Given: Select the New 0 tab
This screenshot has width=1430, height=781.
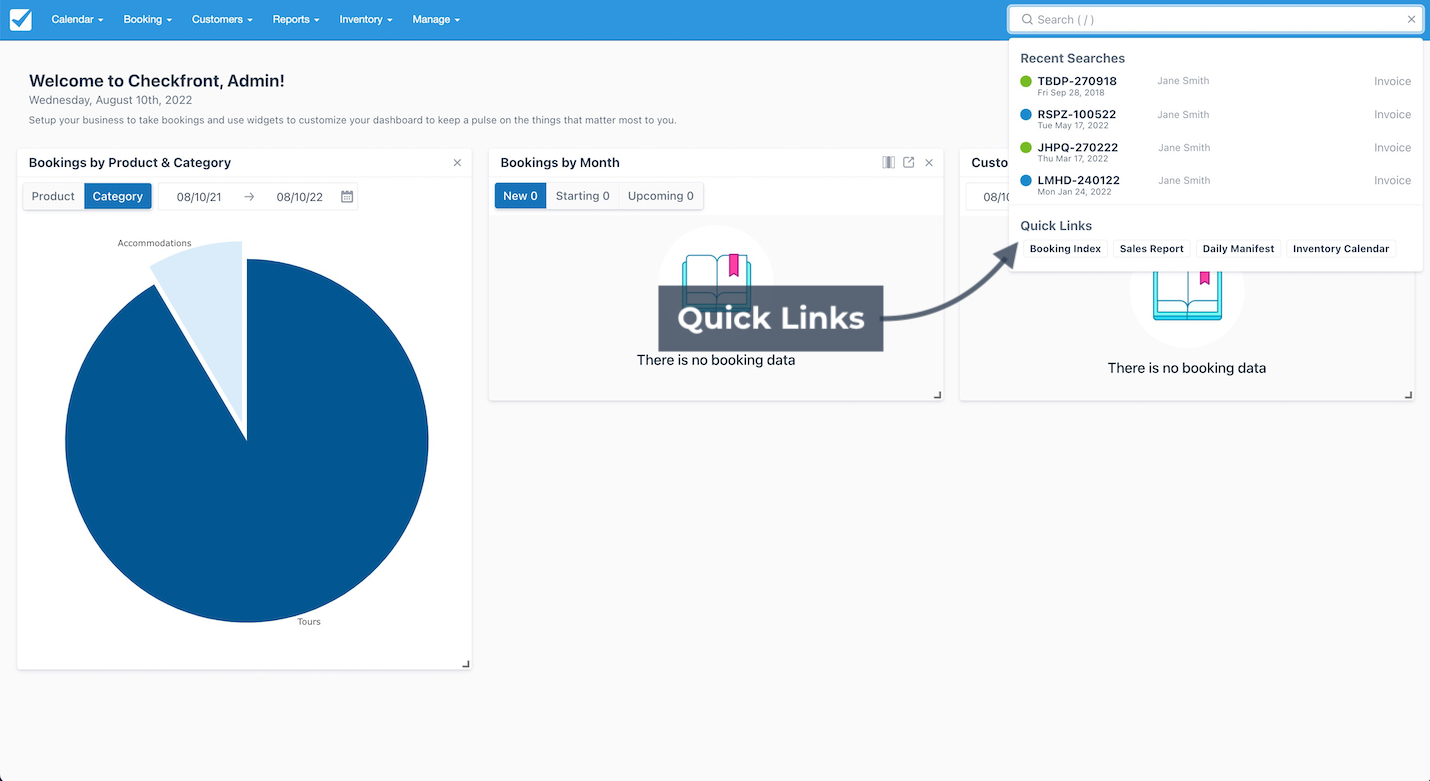Looking at the screenshot, I should click(520, 196).
